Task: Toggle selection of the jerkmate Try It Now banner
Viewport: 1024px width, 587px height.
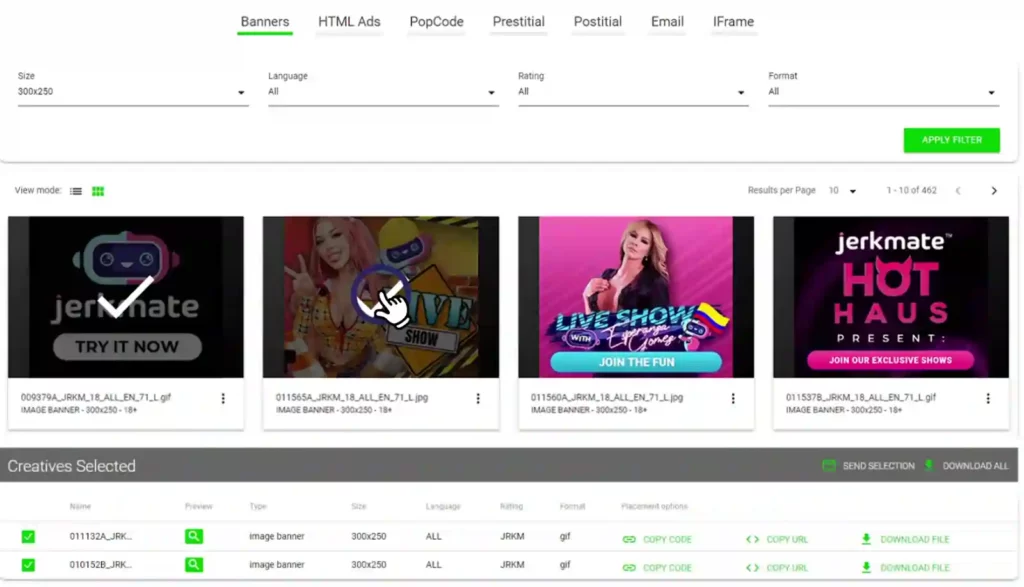Action: pos(125,296)
